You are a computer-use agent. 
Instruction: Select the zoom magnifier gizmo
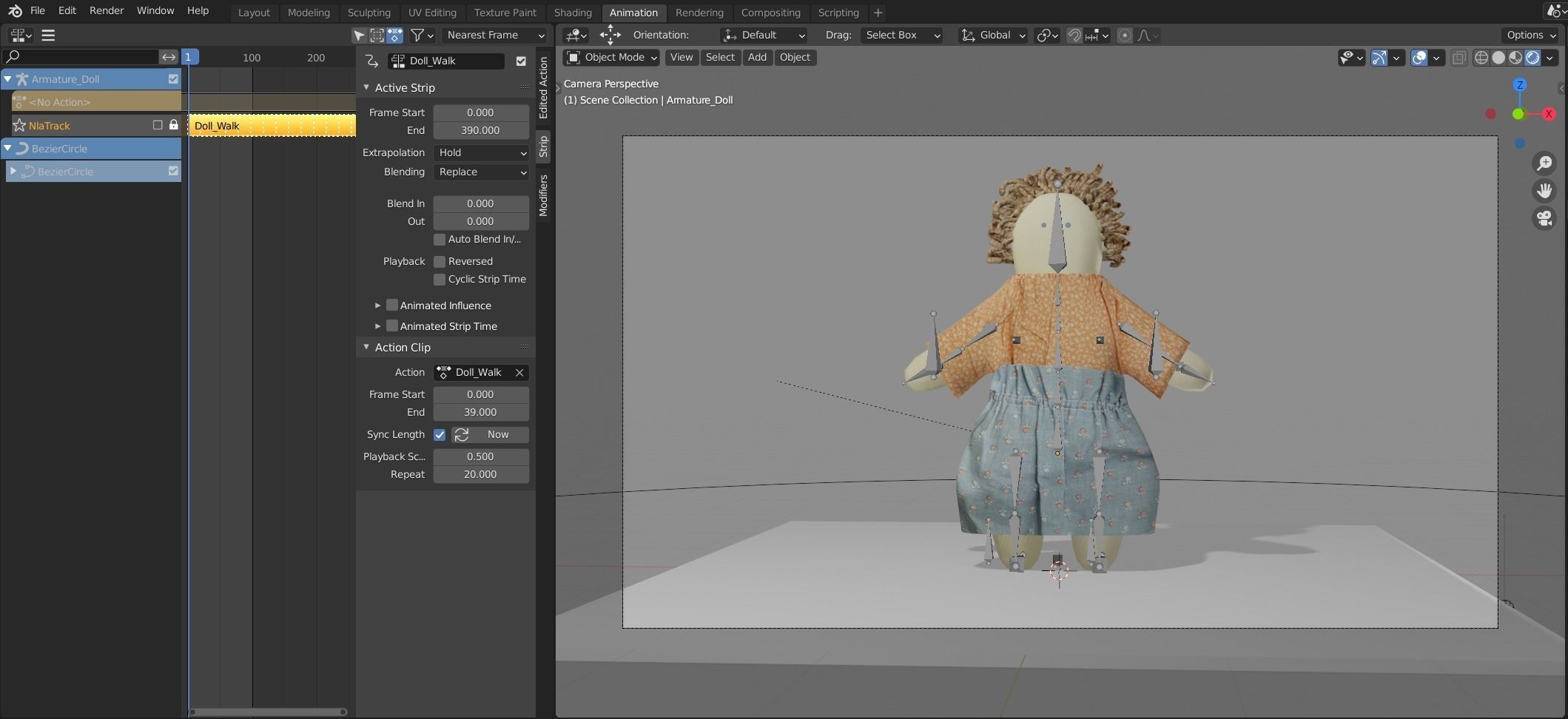[1544, 163]
